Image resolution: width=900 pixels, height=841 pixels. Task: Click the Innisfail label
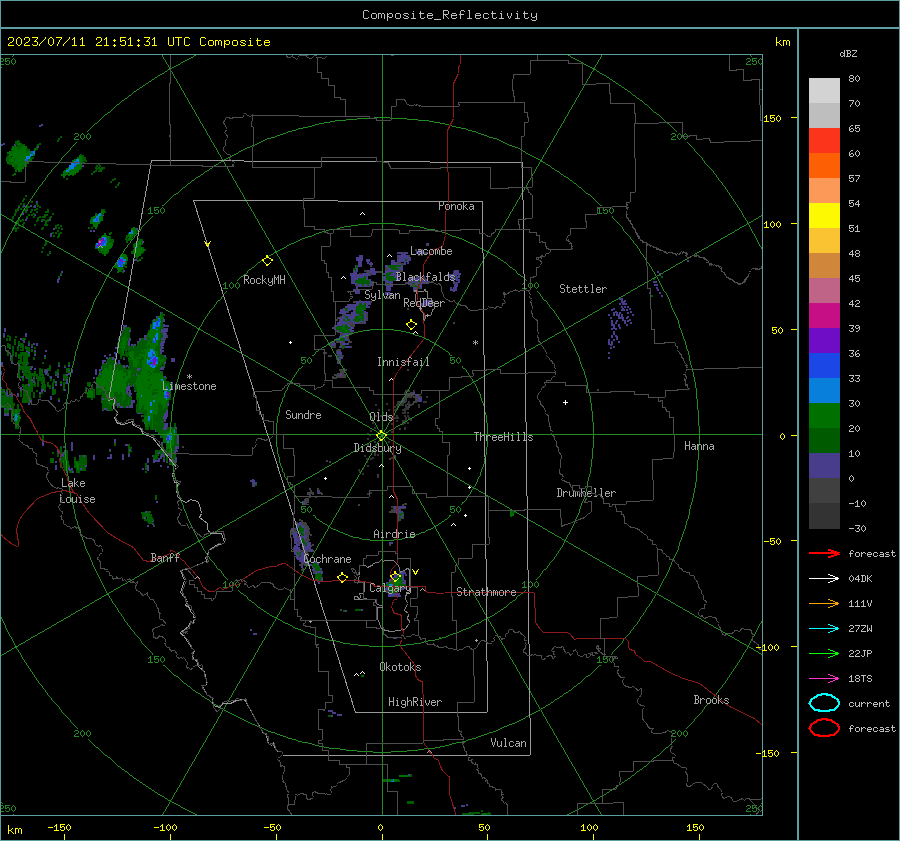[x=403, y=362]
